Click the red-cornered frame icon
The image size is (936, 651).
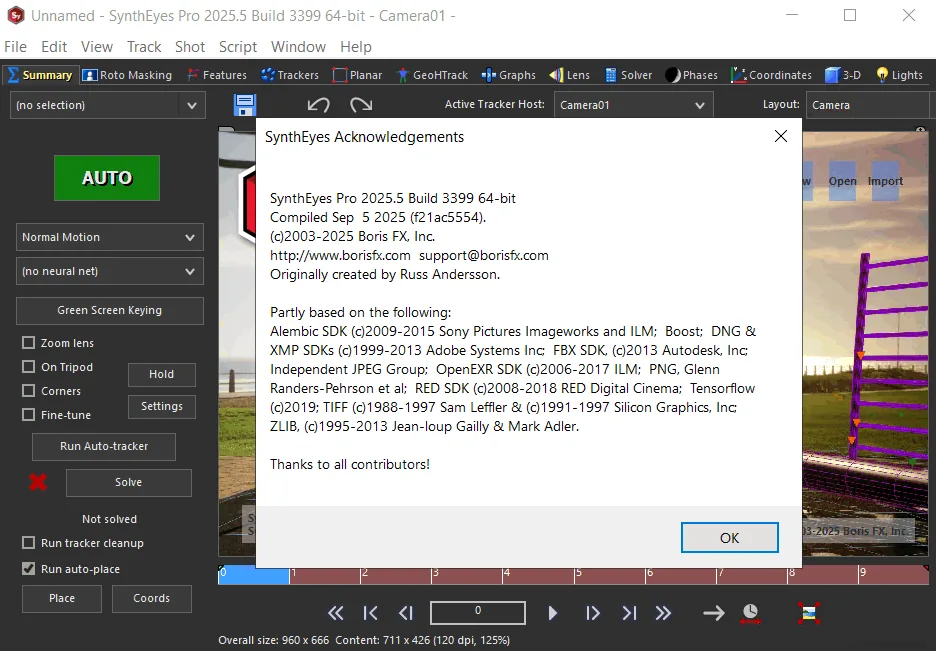pos(809,613)
